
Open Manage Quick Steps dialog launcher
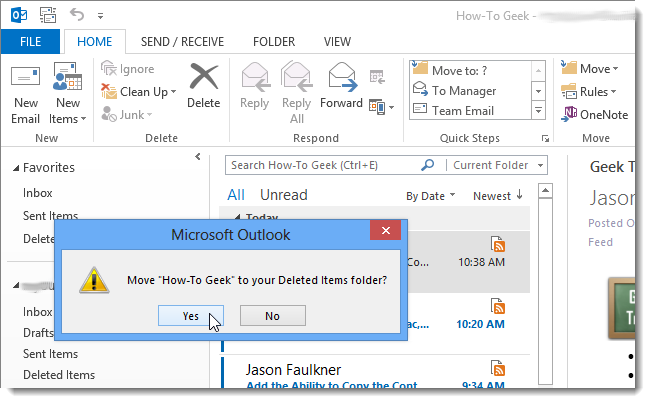pos(545,138)
